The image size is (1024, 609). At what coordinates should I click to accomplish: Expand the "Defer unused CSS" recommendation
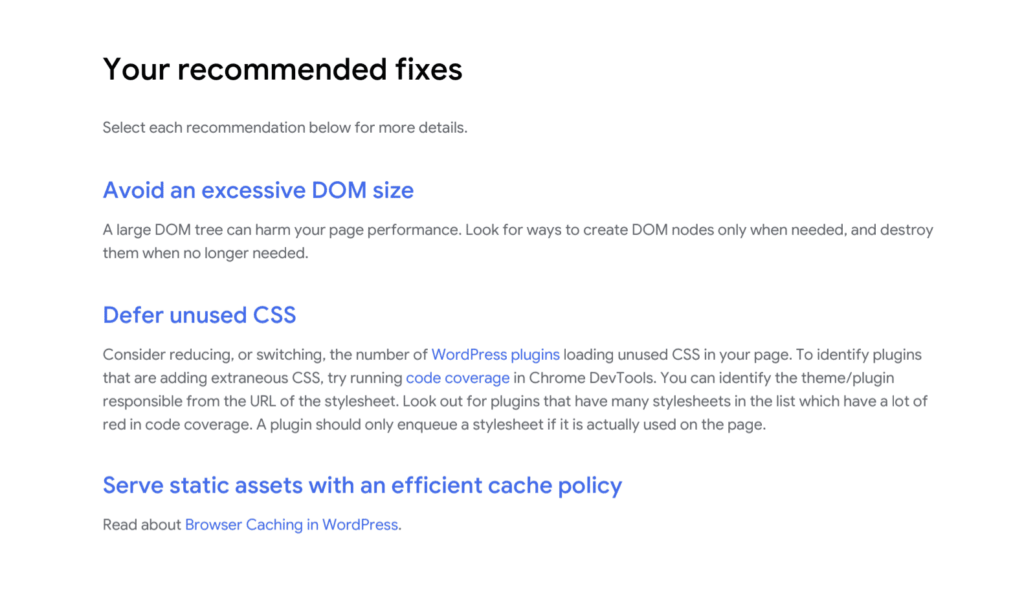(x=199, y=315)
